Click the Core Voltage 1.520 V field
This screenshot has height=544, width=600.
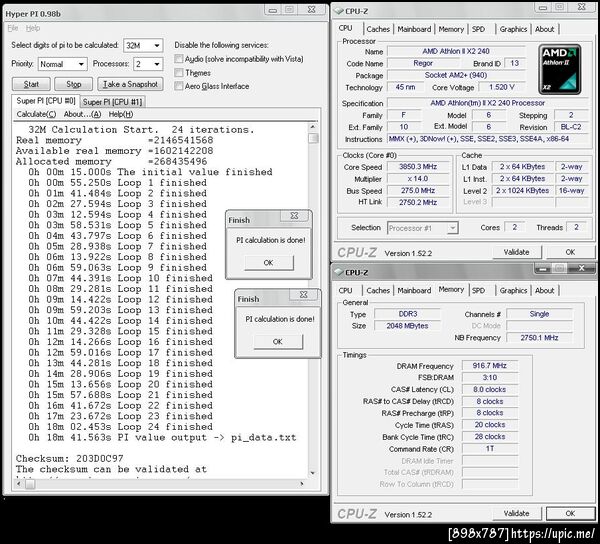[x=502, y=87]
